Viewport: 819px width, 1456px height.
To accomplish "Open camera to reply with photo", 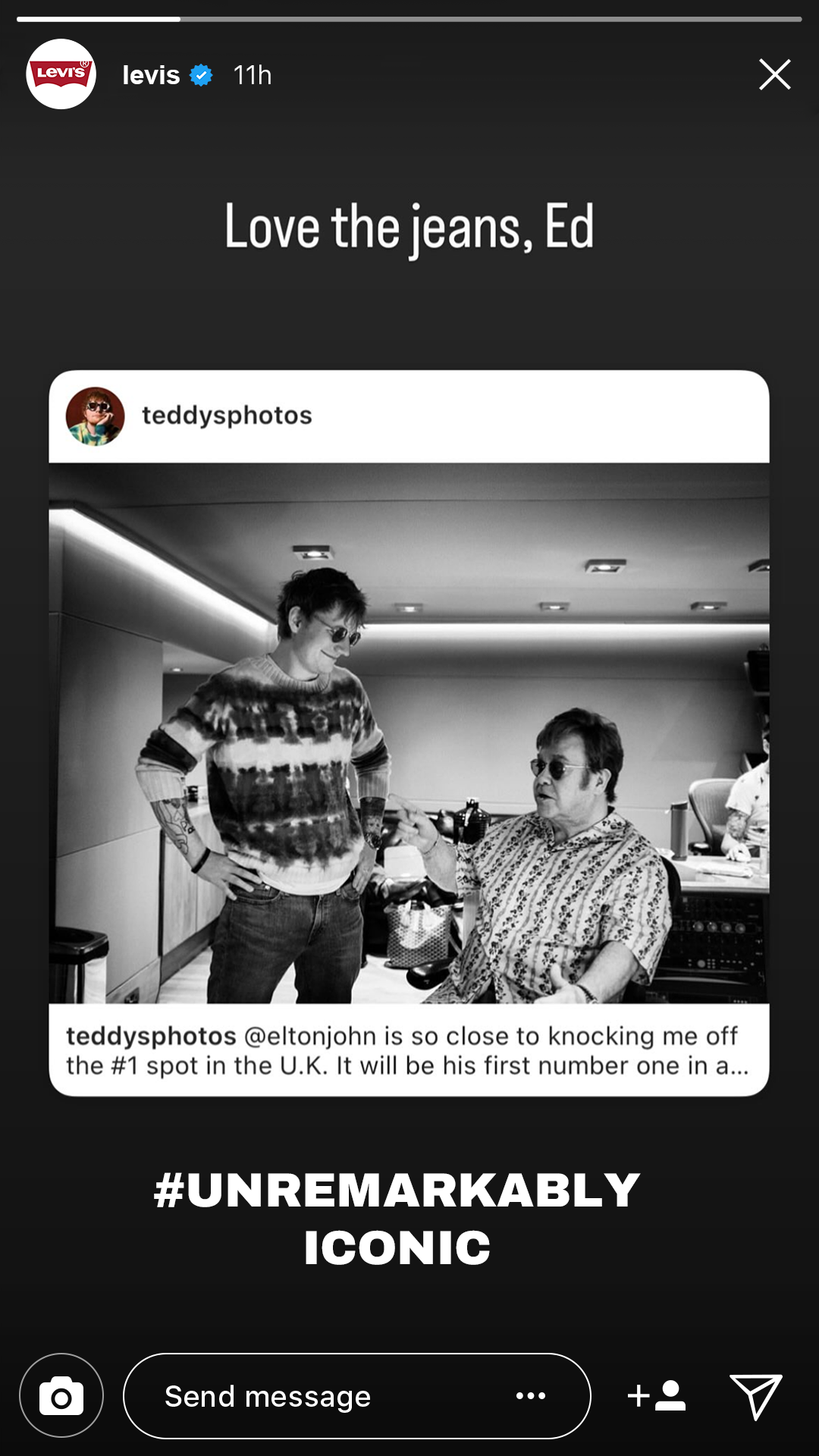I will point(61,1395).
